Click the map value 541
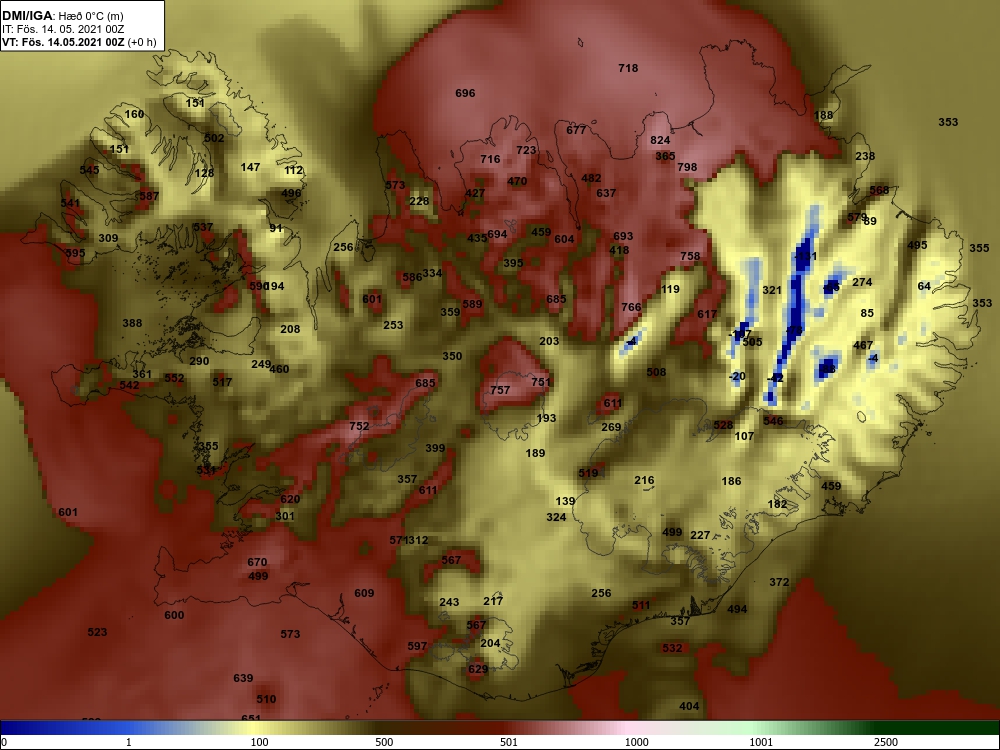 70,203
